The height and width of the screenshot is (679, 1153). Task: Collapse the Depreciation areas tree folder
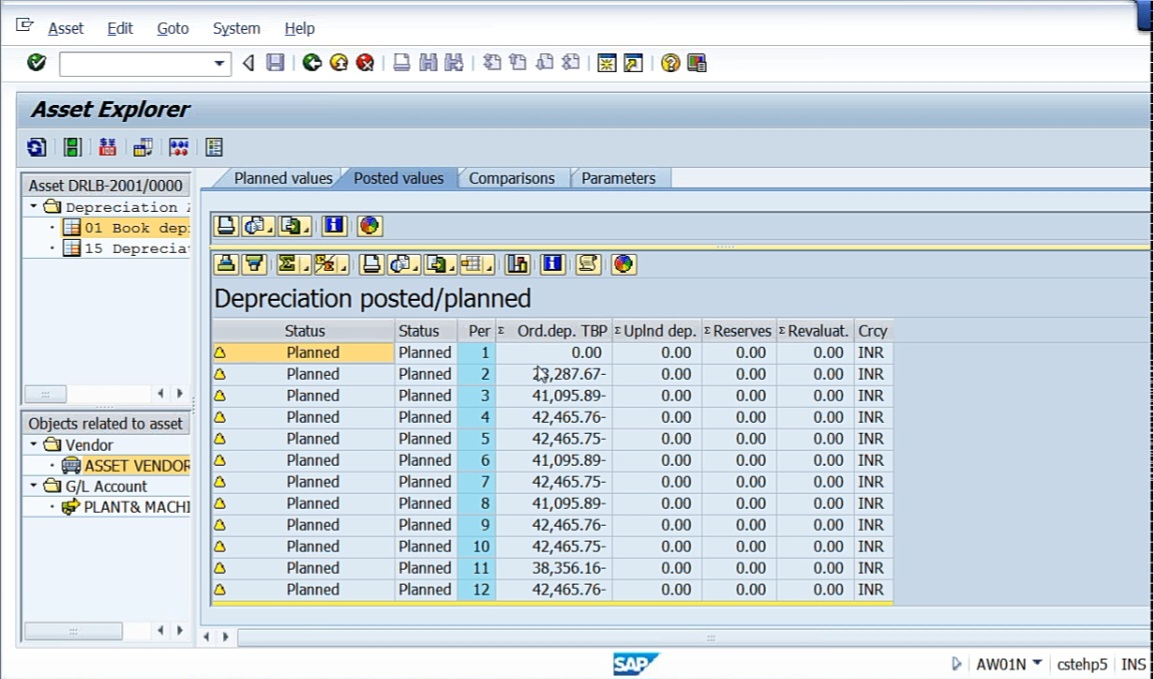(x=34, y=207)
